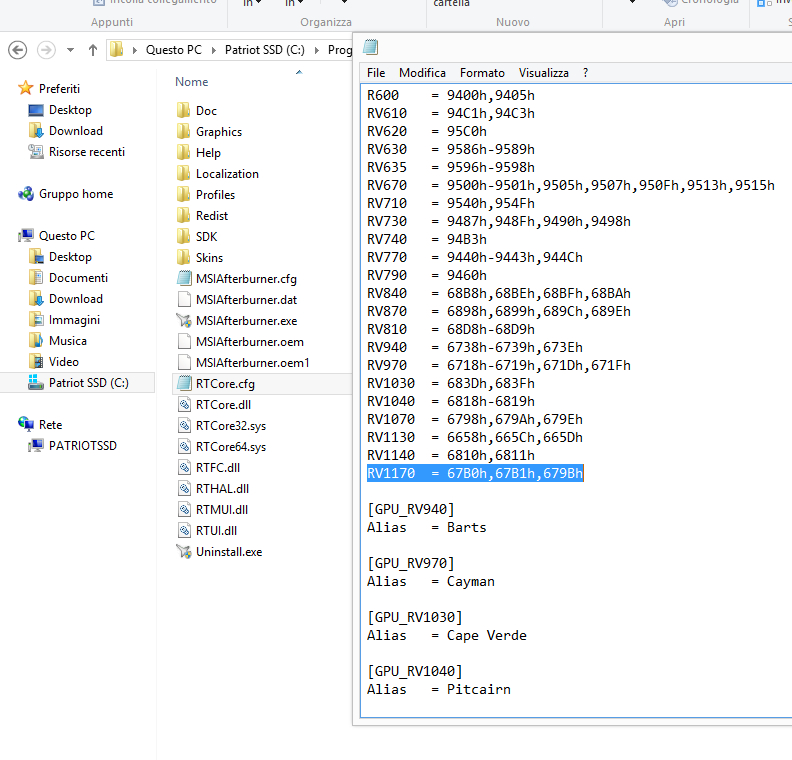Select RTFC.dll file icon
This screenshot has height=760, width=792.
pyautogui.click(x=184, y=468)
